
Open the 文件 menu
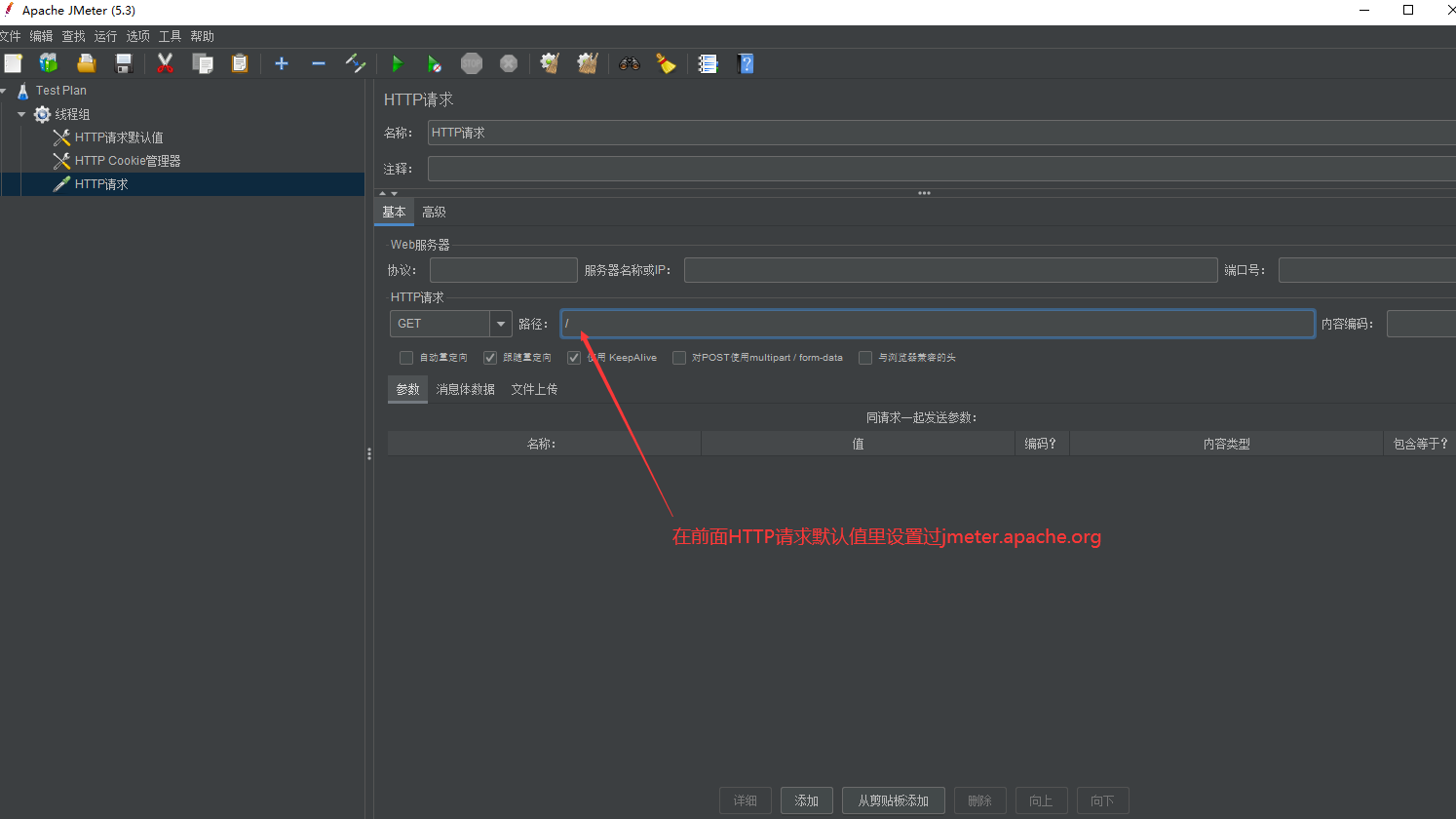pyautogui.click(x=10, y=36)
